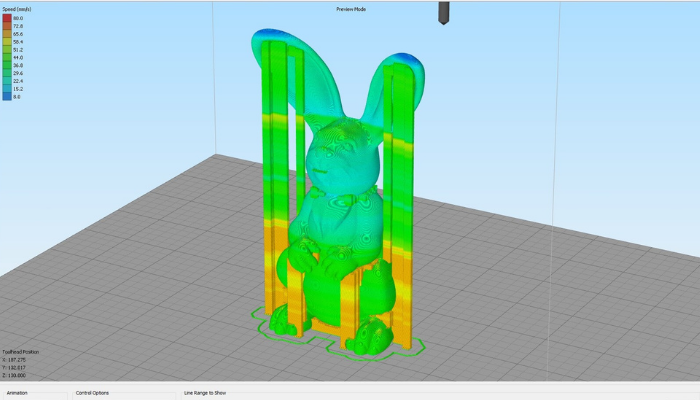Click the orange 72.8 speed legend swatch
This screenshot has width=700, height=400.
(x=7, y=26)
